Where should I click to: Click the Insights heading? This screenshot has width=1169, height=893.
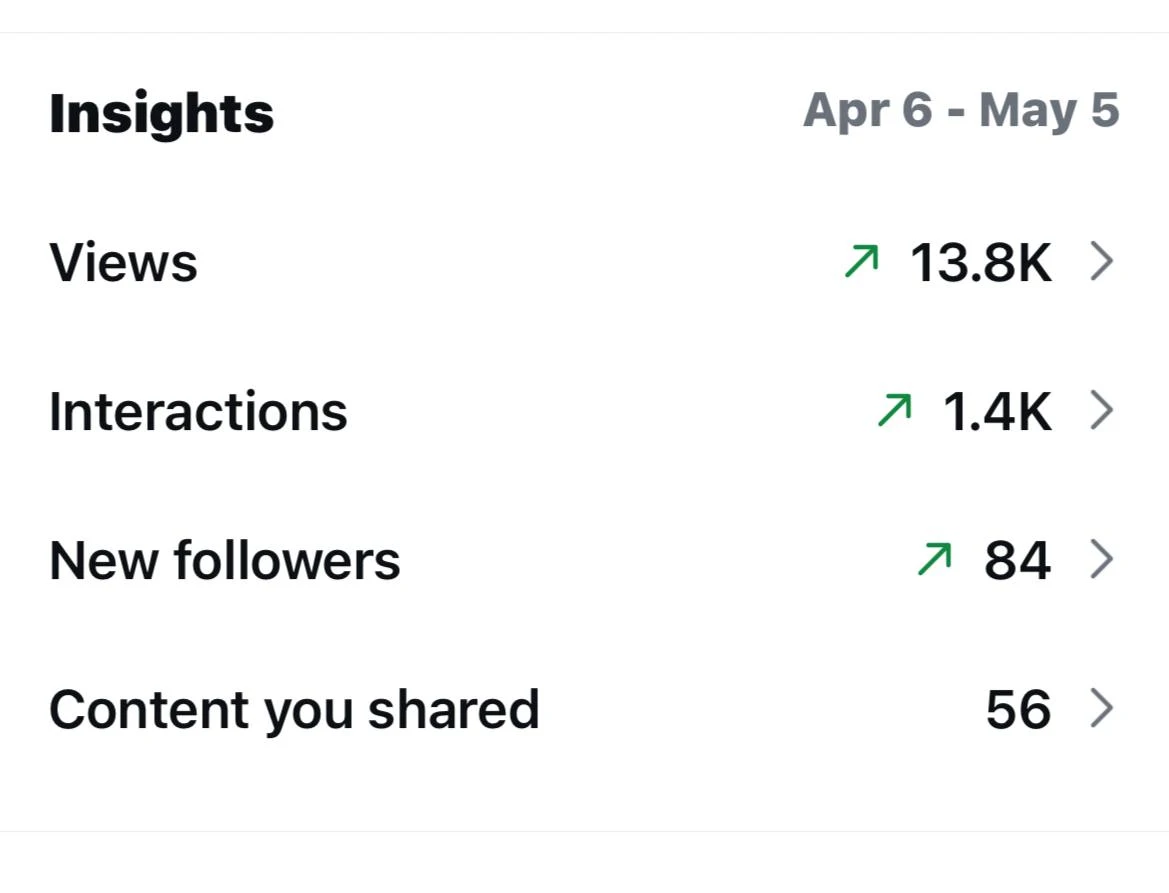click(x=161, y=114)
